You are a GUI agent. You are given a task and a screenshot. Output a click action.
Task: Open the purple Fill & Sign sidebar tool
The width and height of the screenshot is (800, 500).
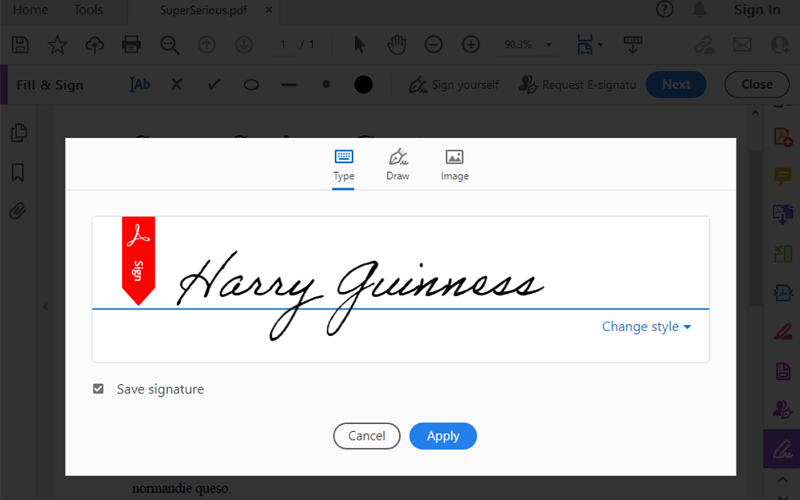782,449
